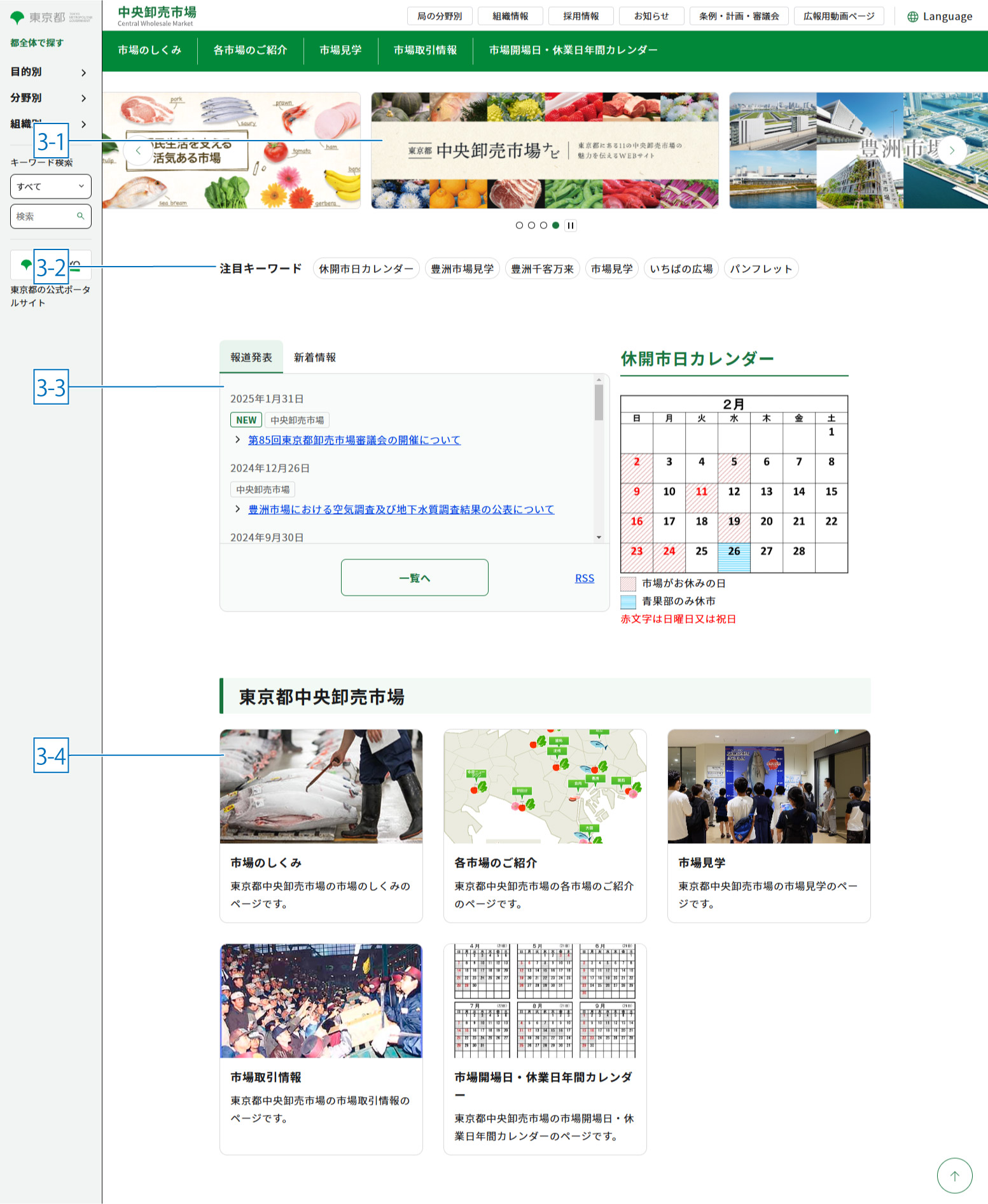Open the RSS feed link
The height and width of the screenshot is (1204, 988).
point(585,578)
